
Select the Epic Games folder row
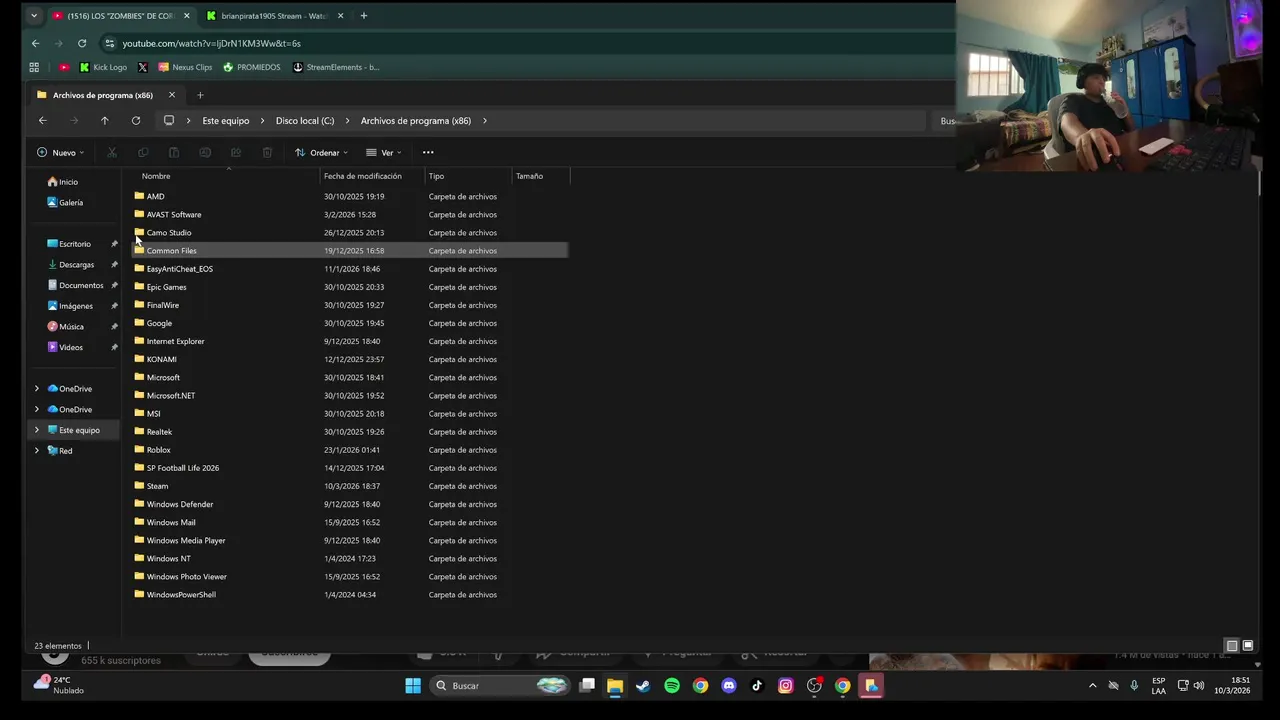click(350, 287)
